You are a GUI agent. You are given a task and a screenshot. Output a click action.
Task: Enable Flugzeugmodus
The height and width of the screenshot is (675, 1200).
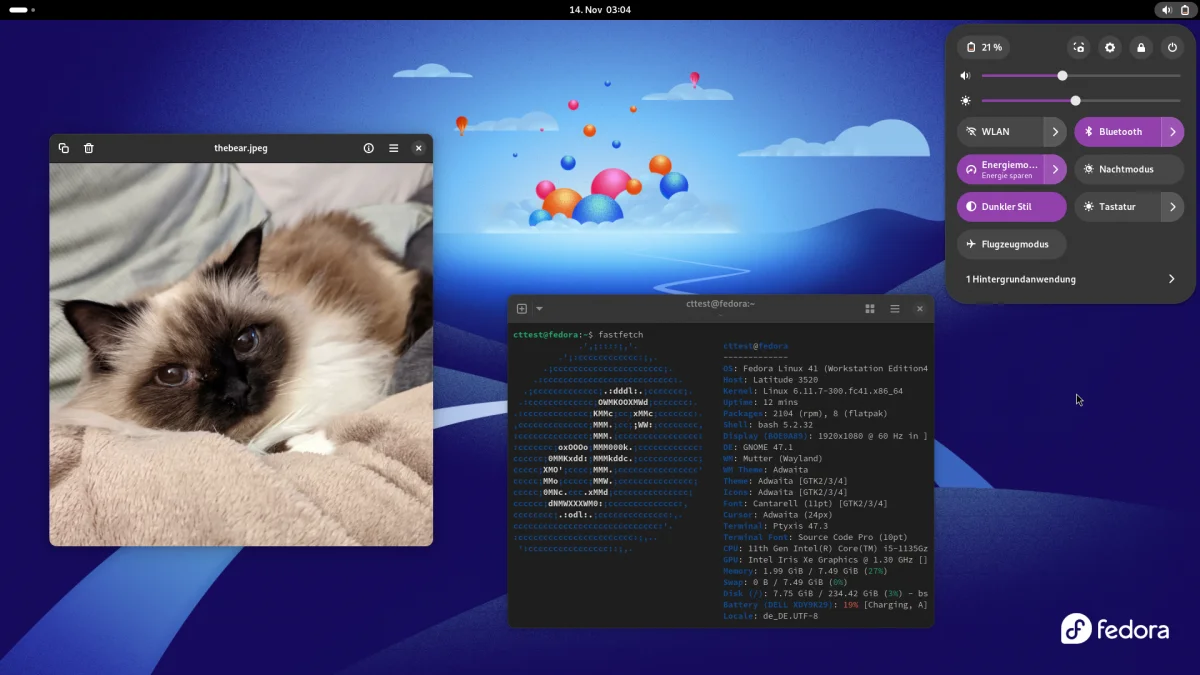[x=1012, y=244]
